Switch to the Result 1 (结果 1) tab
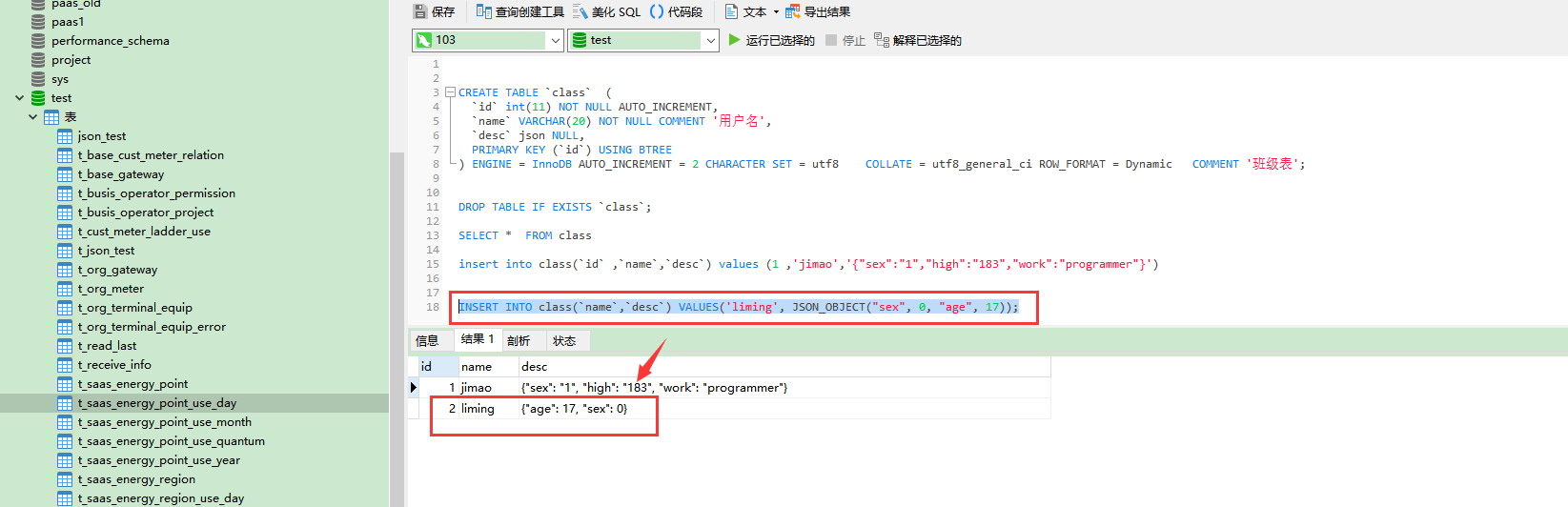The width and height of the screenshot is (1568, 507). (x=478, y=339)
